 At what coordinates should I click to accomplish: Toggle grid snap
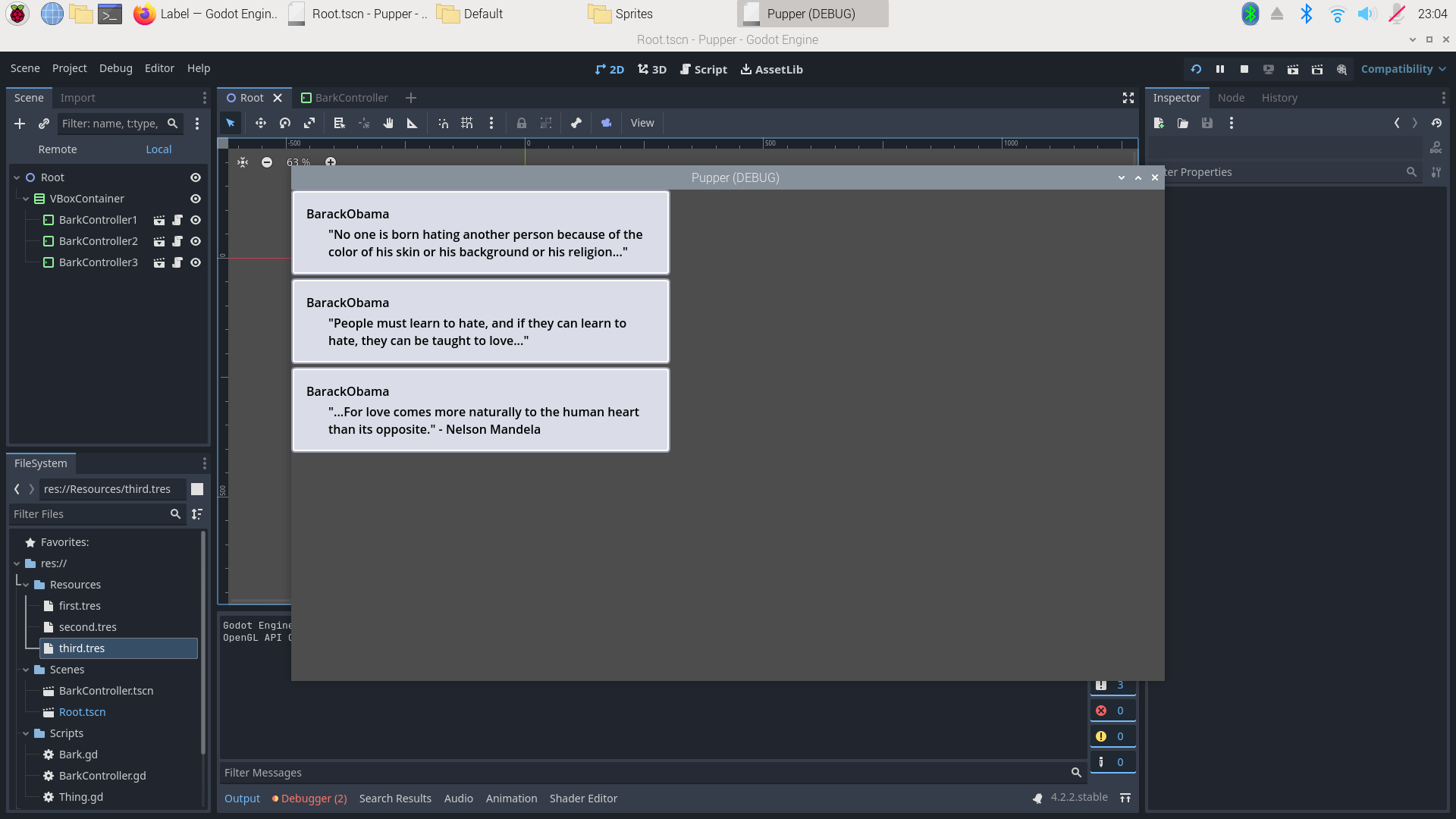(x=467, y=123)
